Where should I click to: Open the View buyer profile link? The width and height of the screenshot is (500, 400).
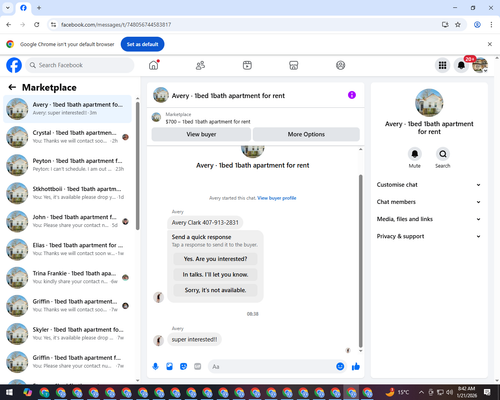pyautogui.click(x=277, y=198)
